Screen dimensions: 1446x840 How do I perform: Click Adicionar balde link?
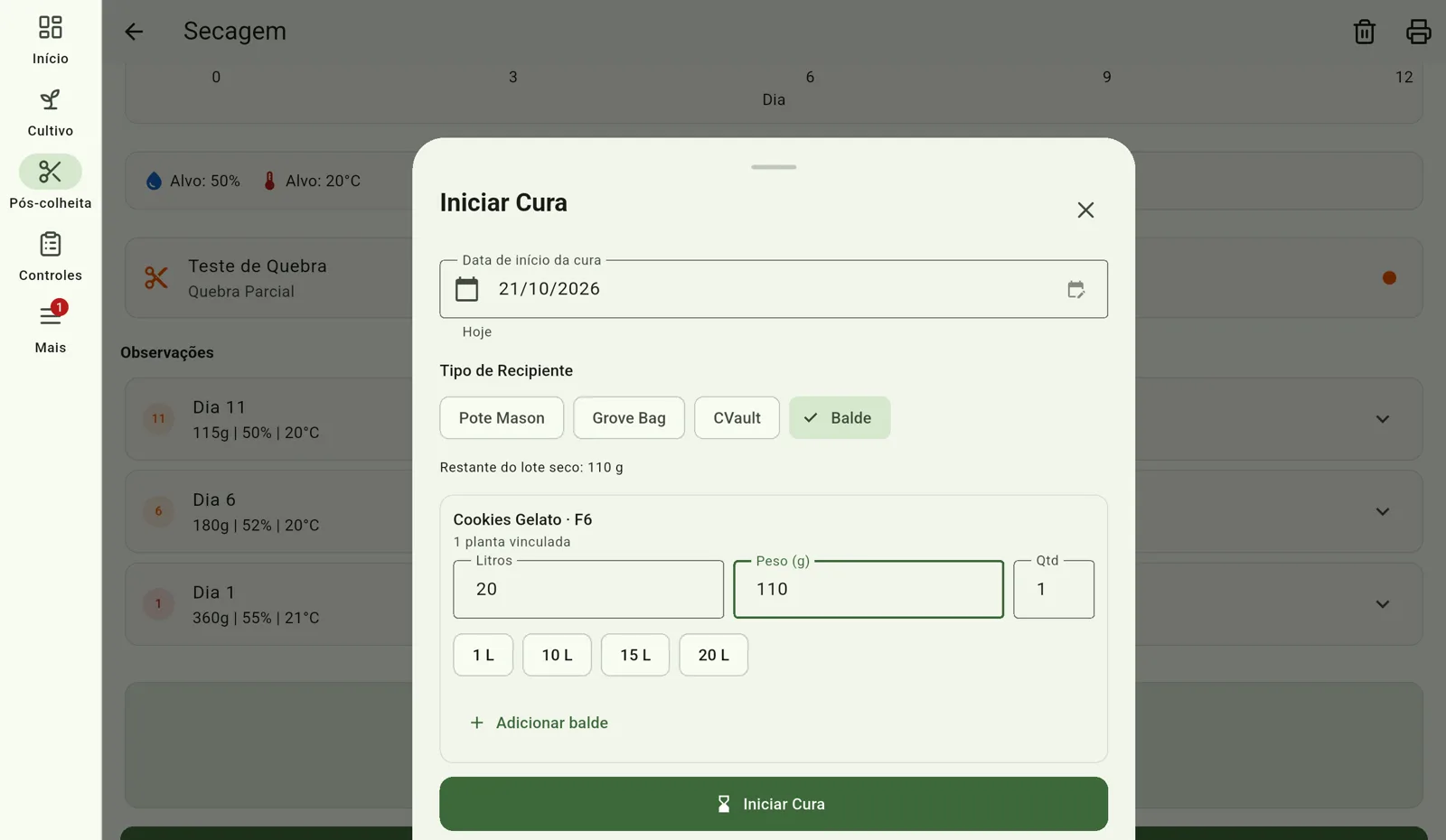coord(540,723)
